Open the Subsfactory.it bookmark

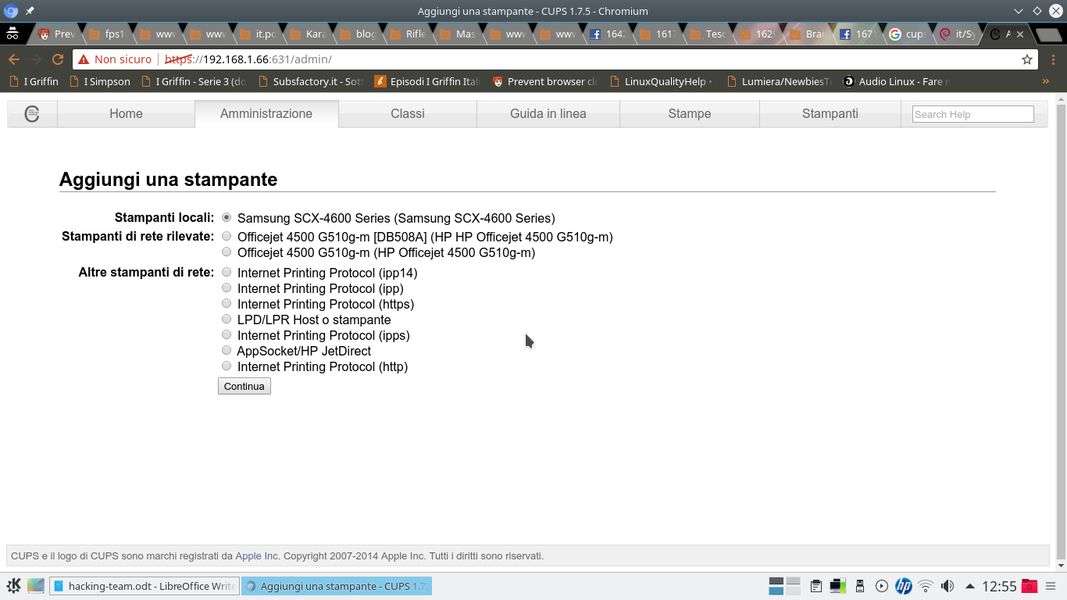(310, 81)
